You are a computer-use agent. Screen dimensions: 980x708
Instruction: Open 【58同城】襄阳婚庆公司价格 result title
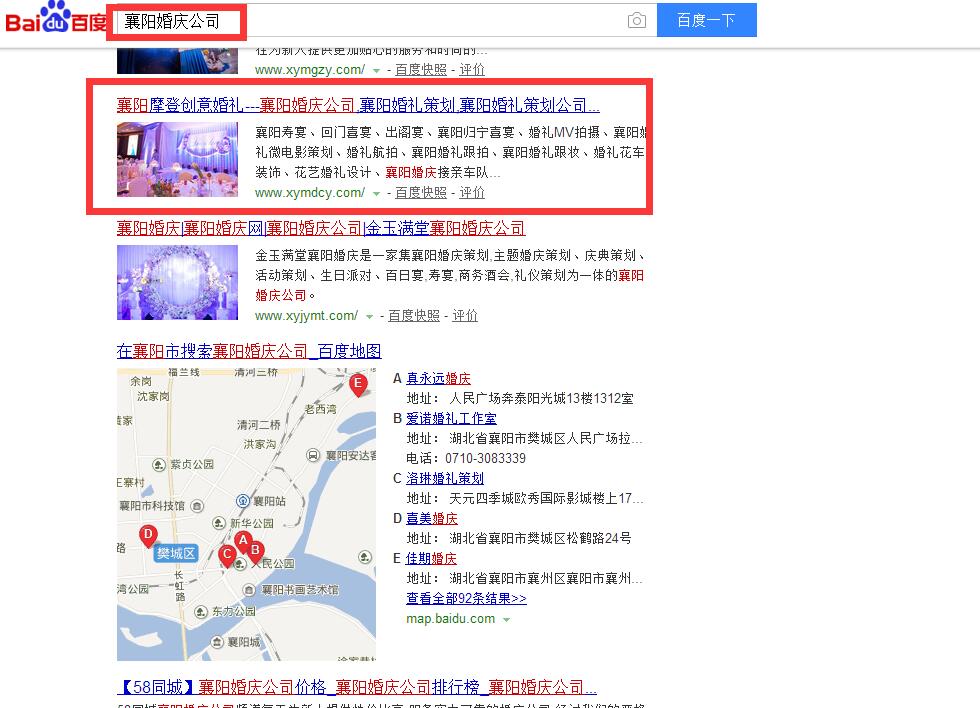pyautogui.click(x=357, y=687)
